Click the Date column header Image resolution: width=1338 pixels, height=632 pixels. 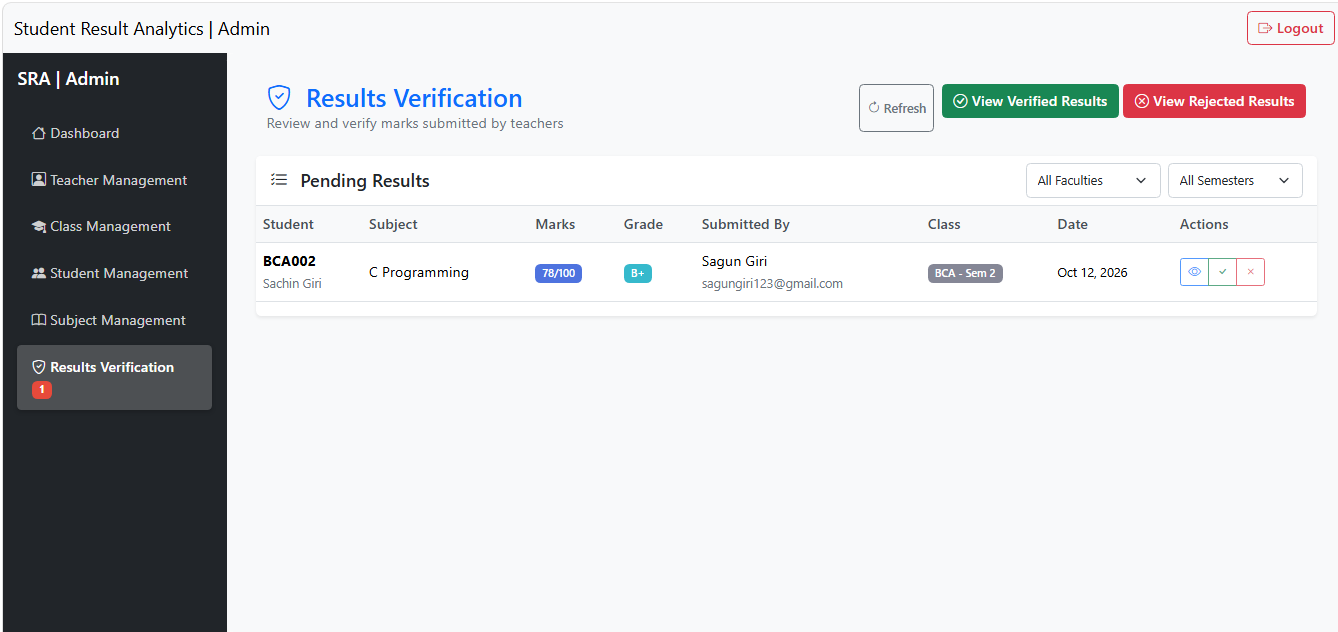click(x=1072, y=224)
